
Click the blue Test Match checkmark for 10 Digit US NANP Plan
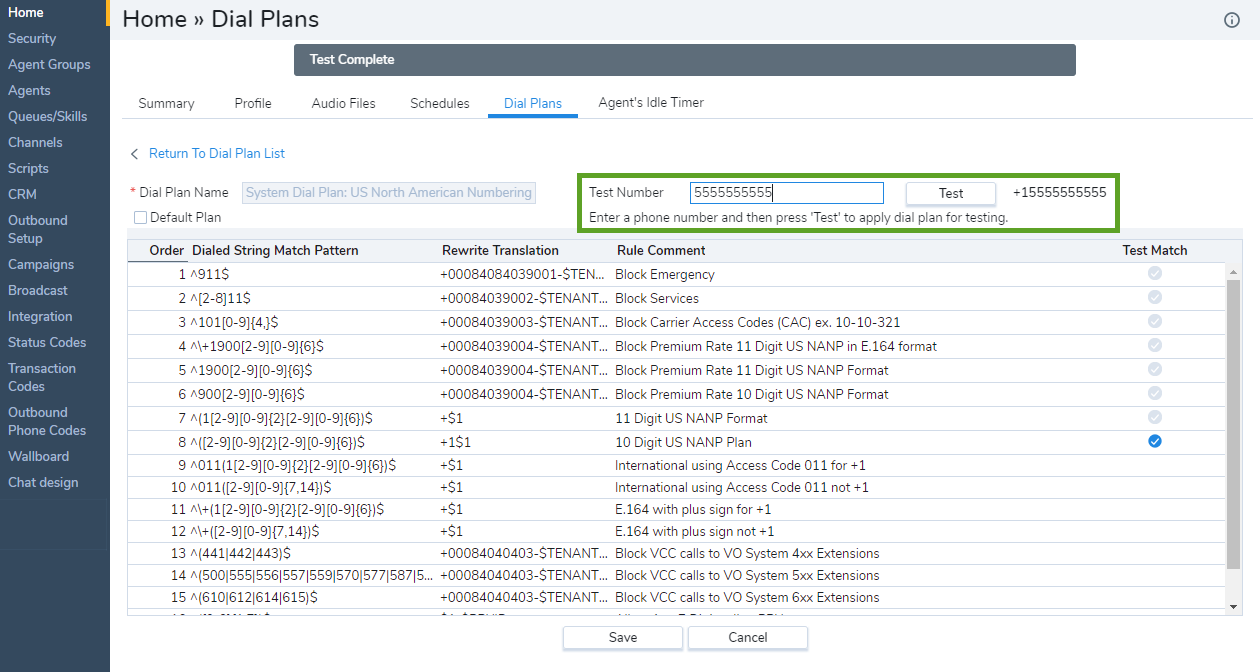1155,441
